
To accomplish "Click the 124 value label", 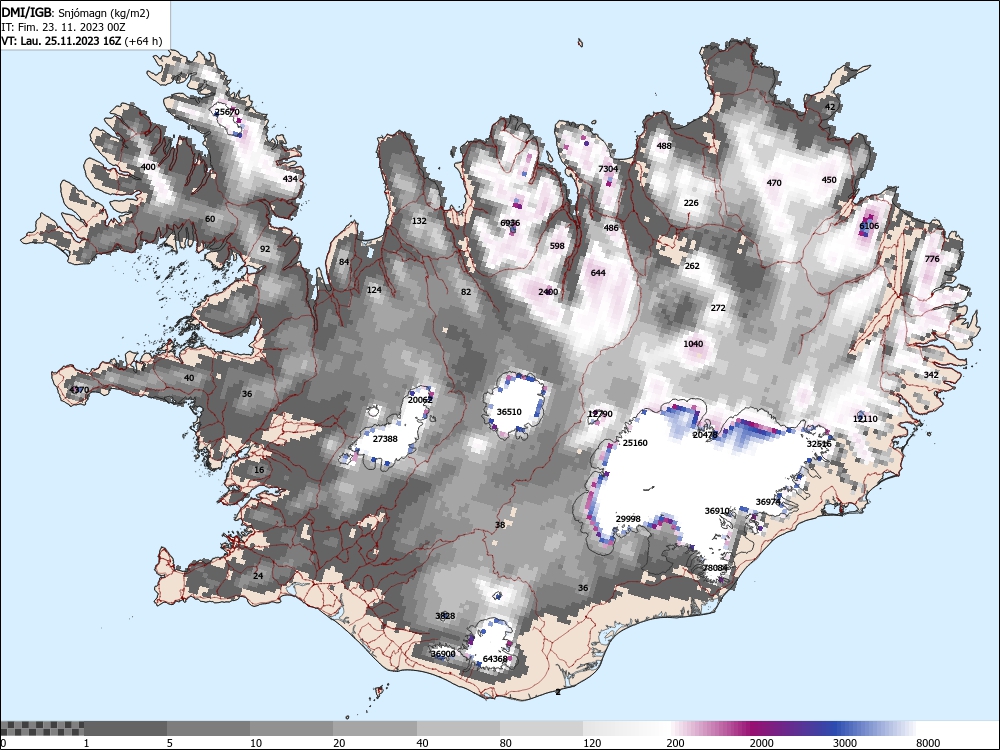I will click(374, 290).
